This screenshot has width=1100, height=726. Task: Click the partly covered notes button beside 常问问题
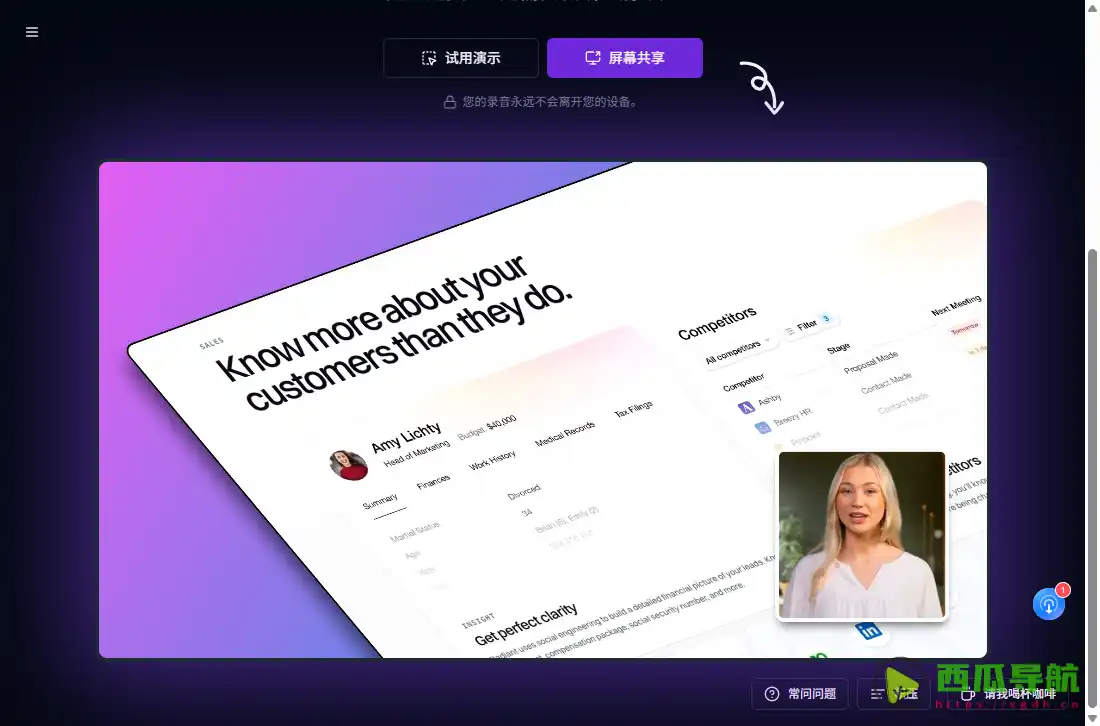click(893, 694)
